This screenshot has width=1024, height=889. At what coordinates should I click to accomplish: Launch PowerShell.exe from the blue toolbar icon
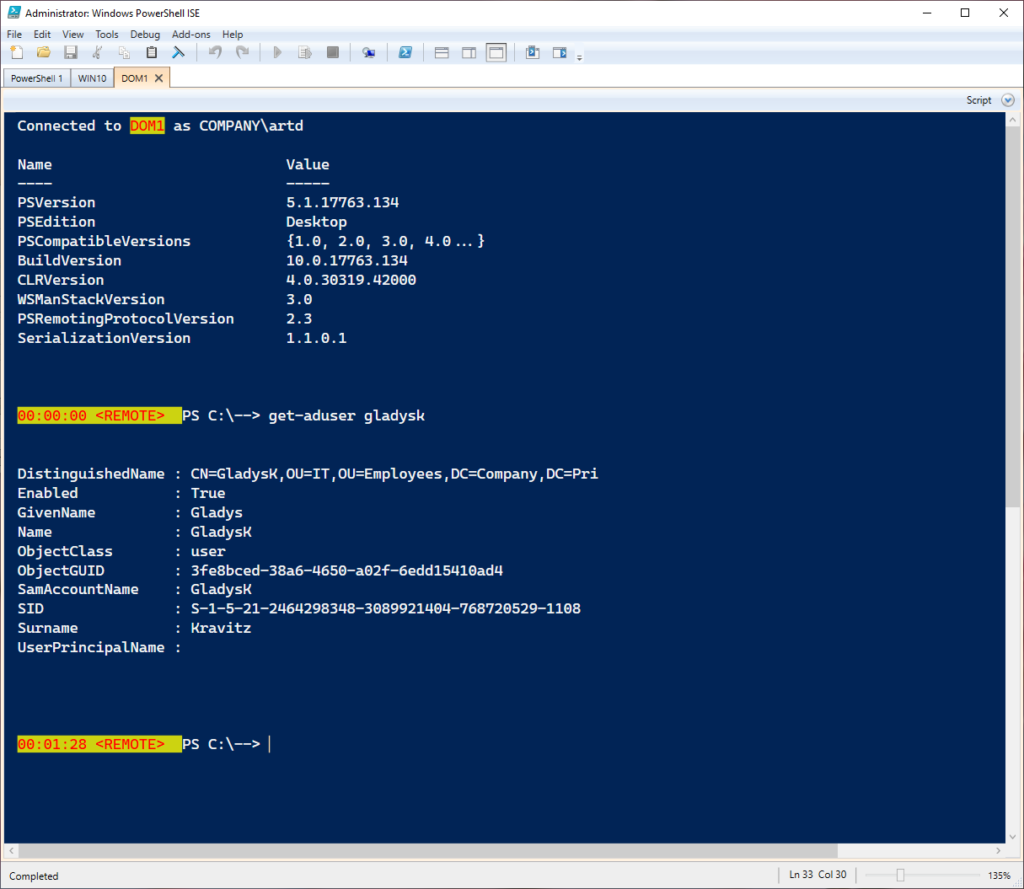click(407, 52)
